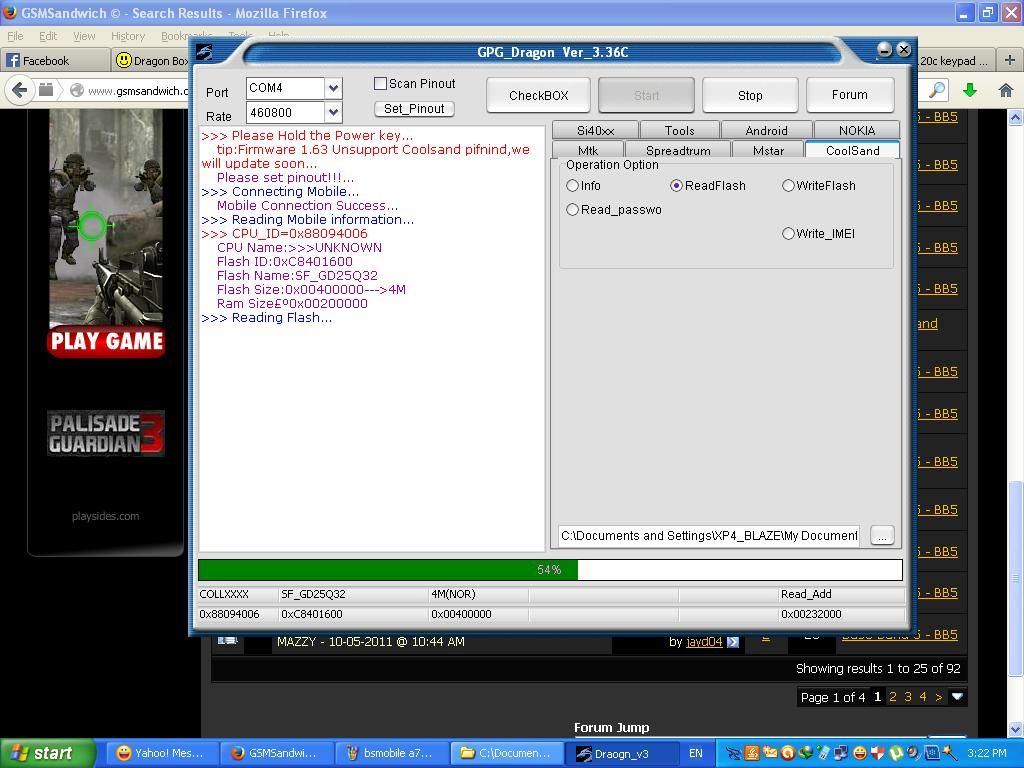The height and width of the screenshot is (768, 1024).
Task: Click the Yahoo Messenger smiley tray icon
Action: point(859,753)
